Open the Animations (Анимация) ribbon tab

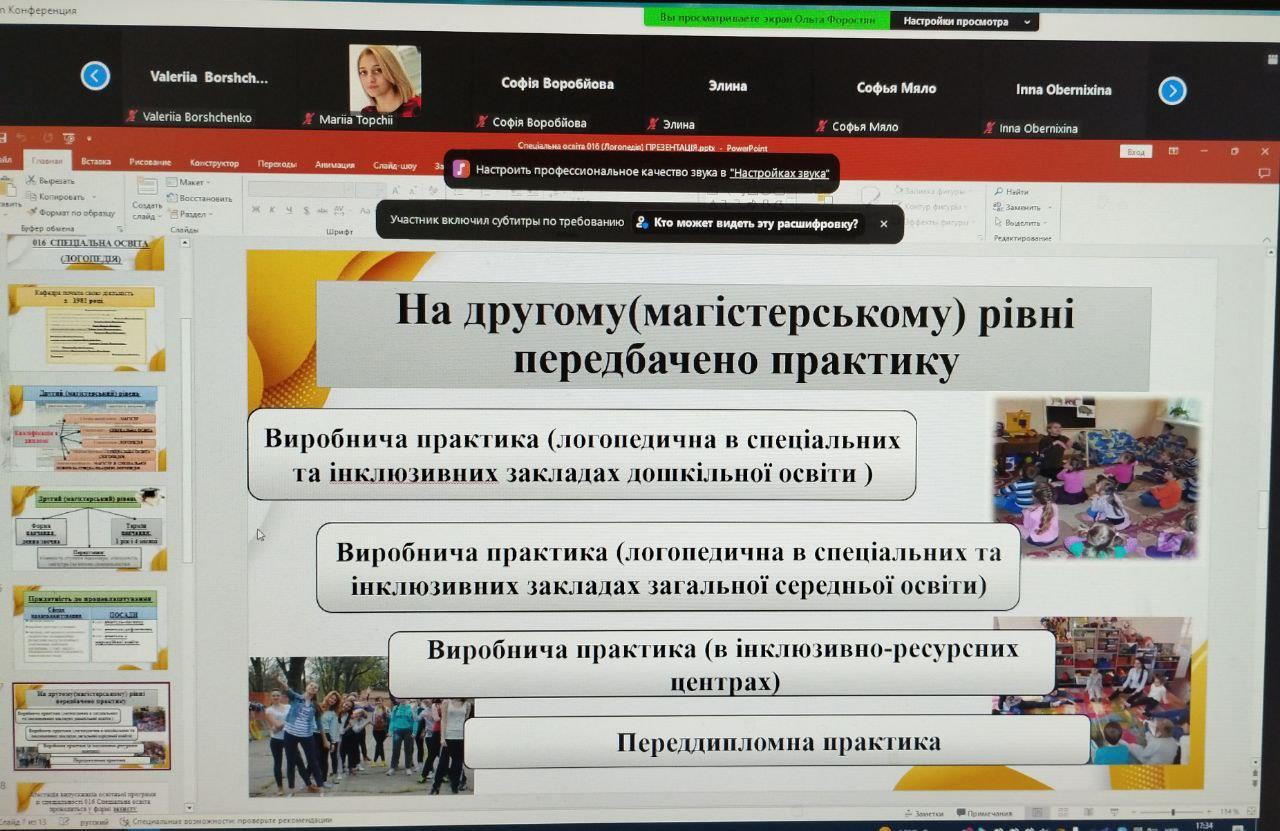point(335,165)
